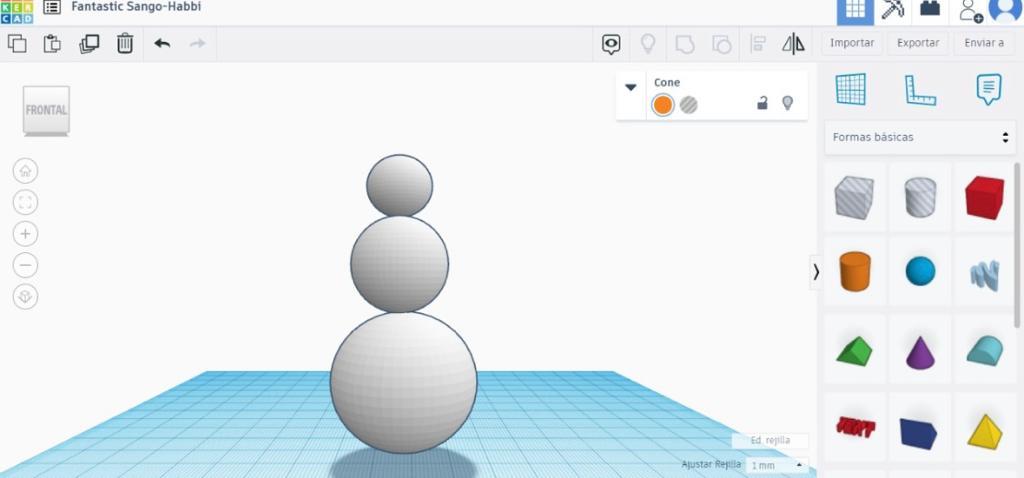Pick the striped Cylinder hole shape

(x=920, y=197)
